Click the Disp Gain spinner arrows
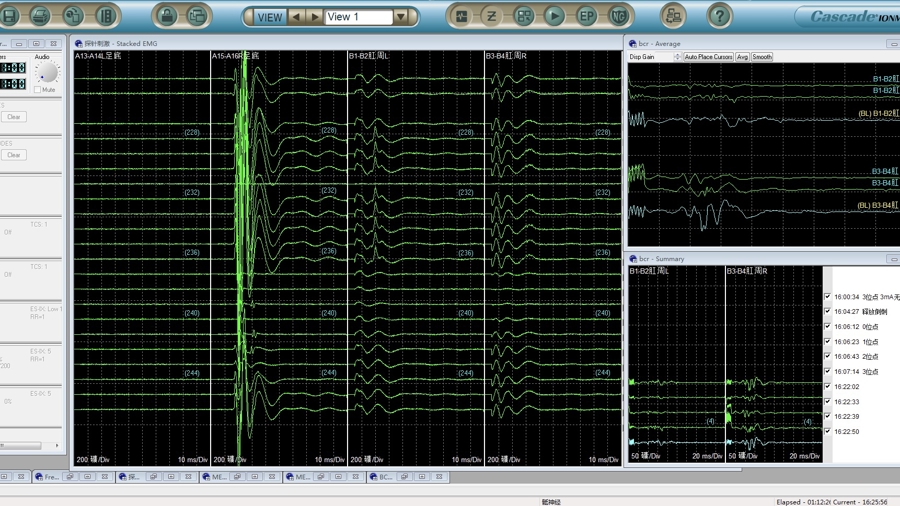 [677, 57]
